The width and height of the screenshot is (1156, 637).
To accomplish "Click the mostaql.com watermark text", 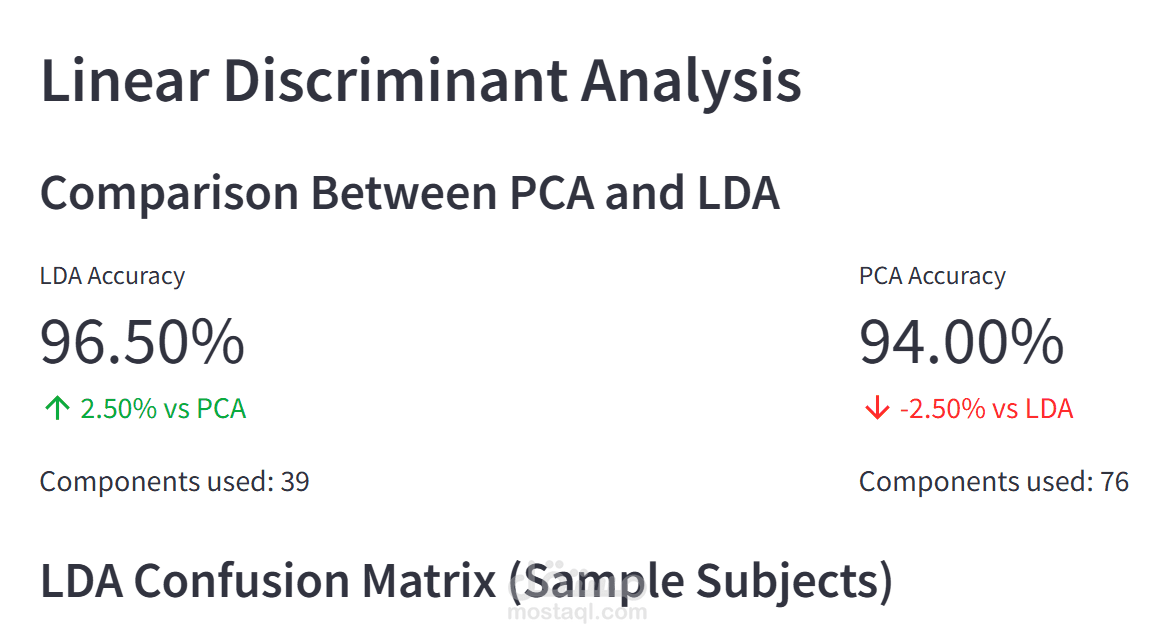I will click(x=577, y=611).
